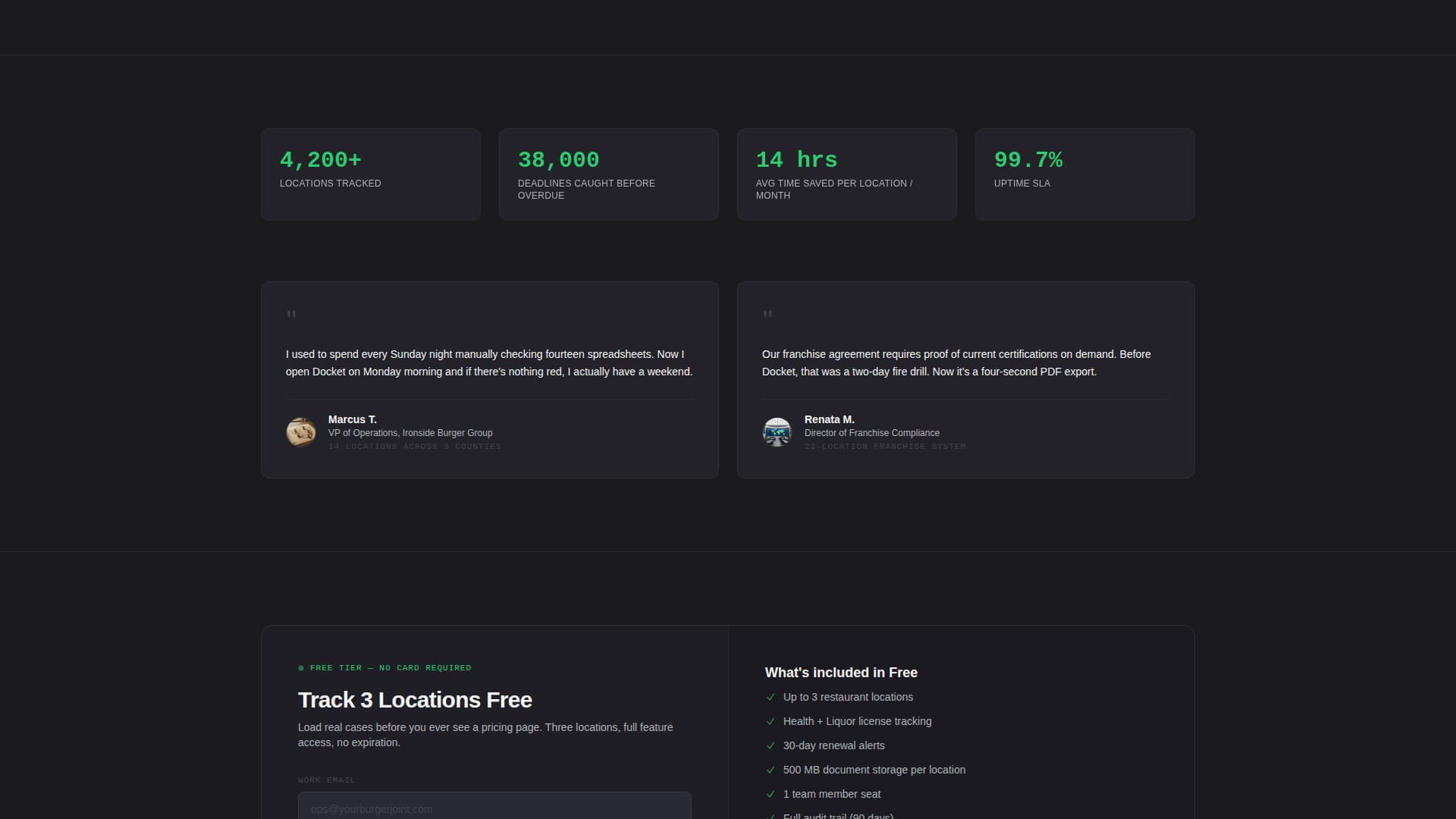
Task: Click the quote icon in Marcus T.'s testimonial
Action: (291, 315)
